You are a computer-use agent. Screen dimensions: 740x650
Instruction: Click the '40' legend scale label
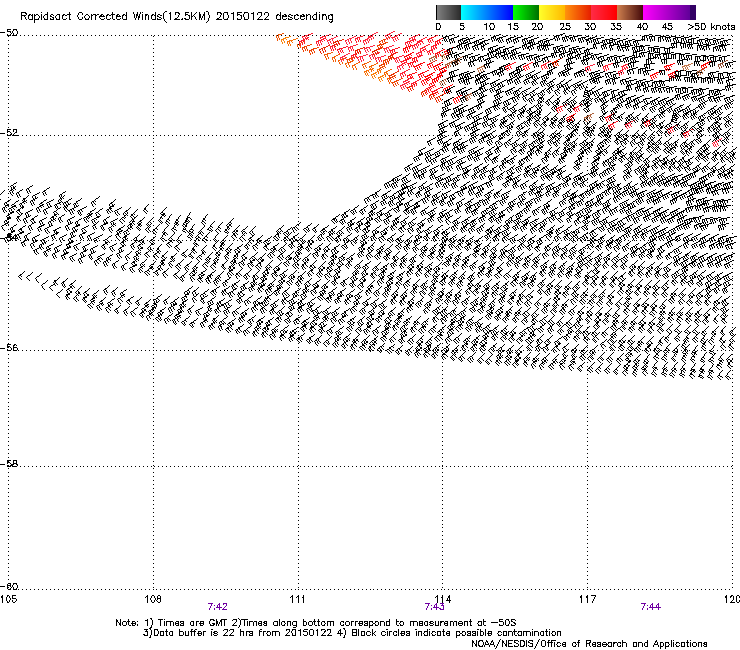pyautogui.click(x=642, y=27)
